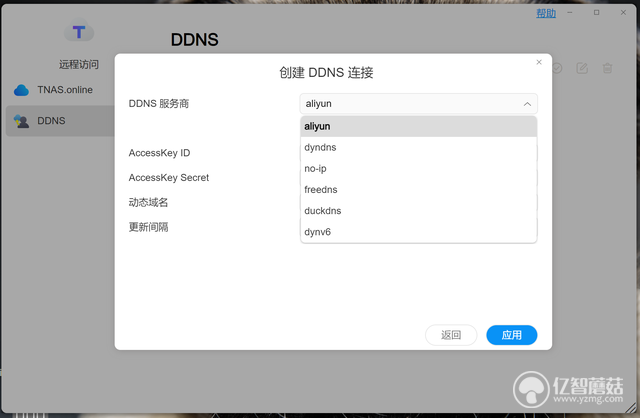Image resolution: width=640 pixels, height=418 pixels.
Task: Click the AccessKey Secret label
Action: tap(169, 178)
